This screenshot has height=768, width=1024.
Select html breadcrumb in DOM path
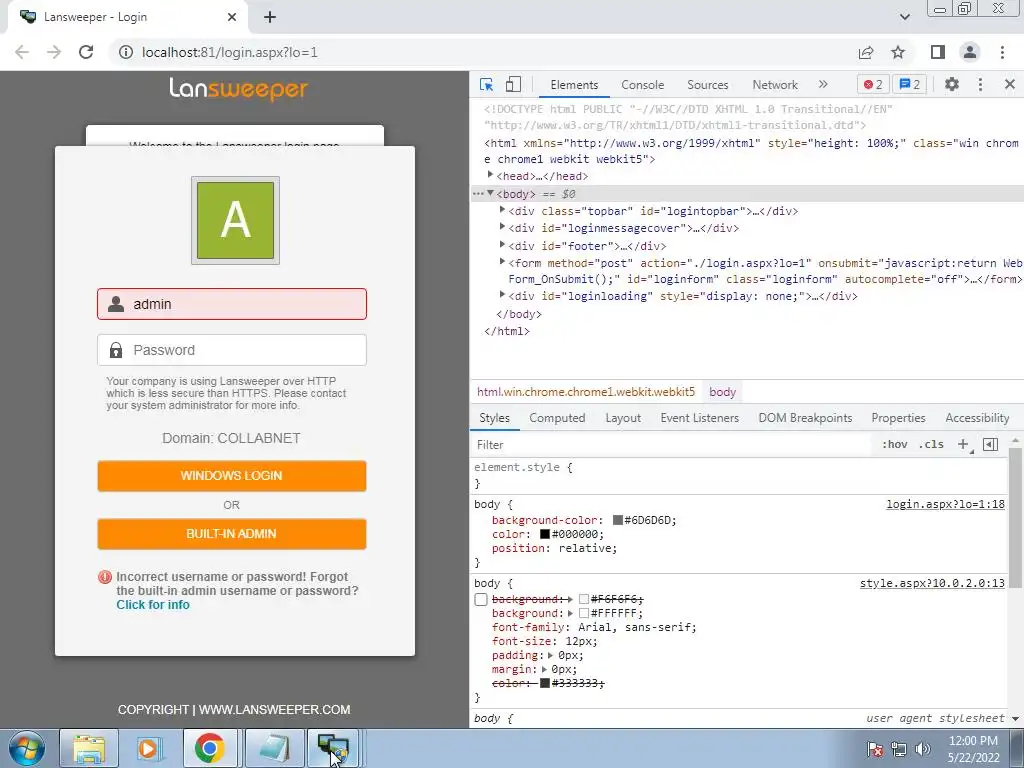click(586, 392)
